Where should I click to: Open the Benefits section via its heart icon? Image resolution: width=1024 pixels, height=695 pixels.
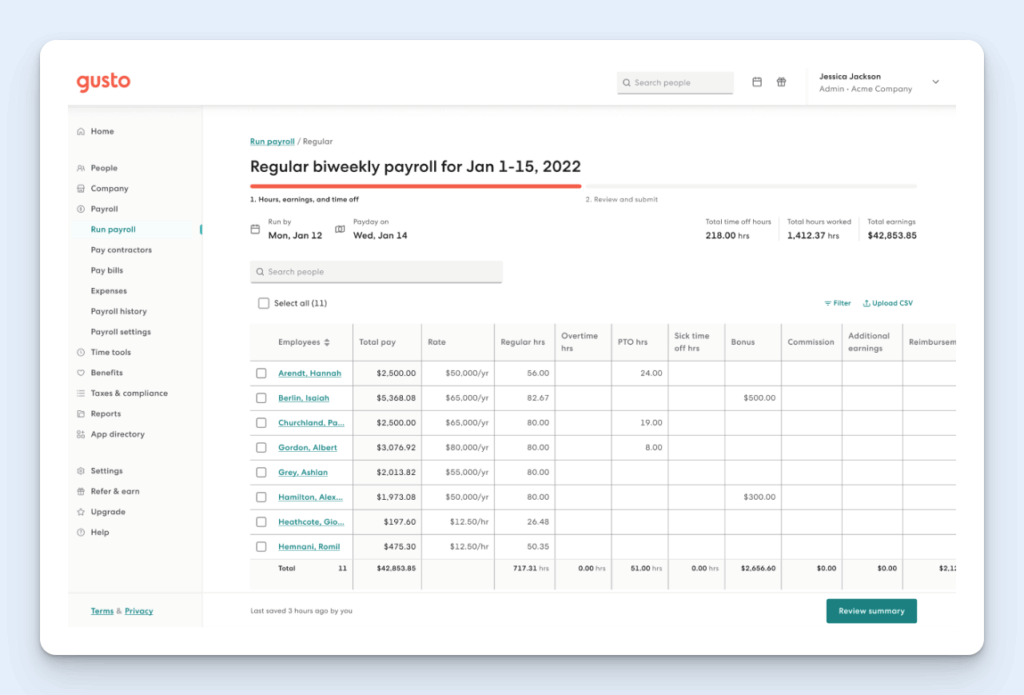coord(80,372)
